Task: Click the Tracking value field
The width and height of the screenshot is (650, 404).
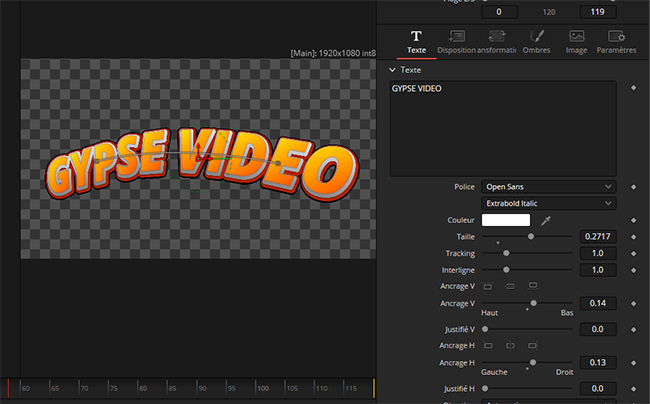Action: tap(598, 253)
